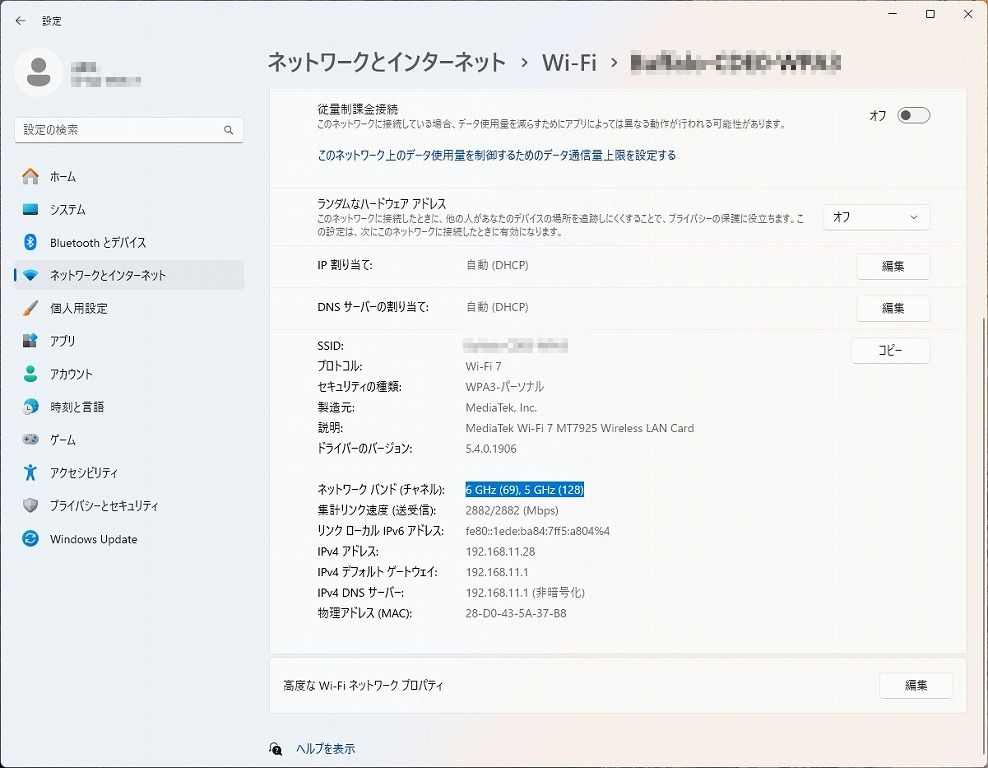Click the アカウント person icon

pyautogui.click(x=30, y=374)
